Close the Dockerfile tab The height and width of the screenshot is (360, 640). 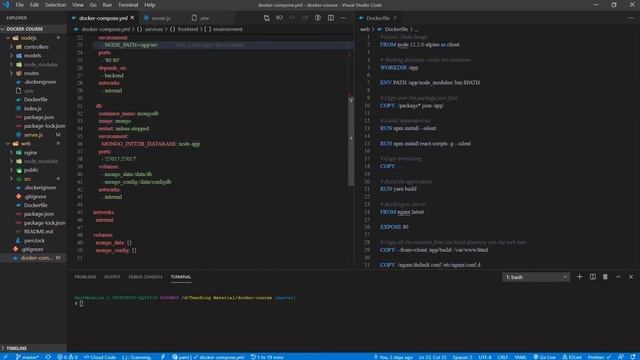click(x=395, y=18)
